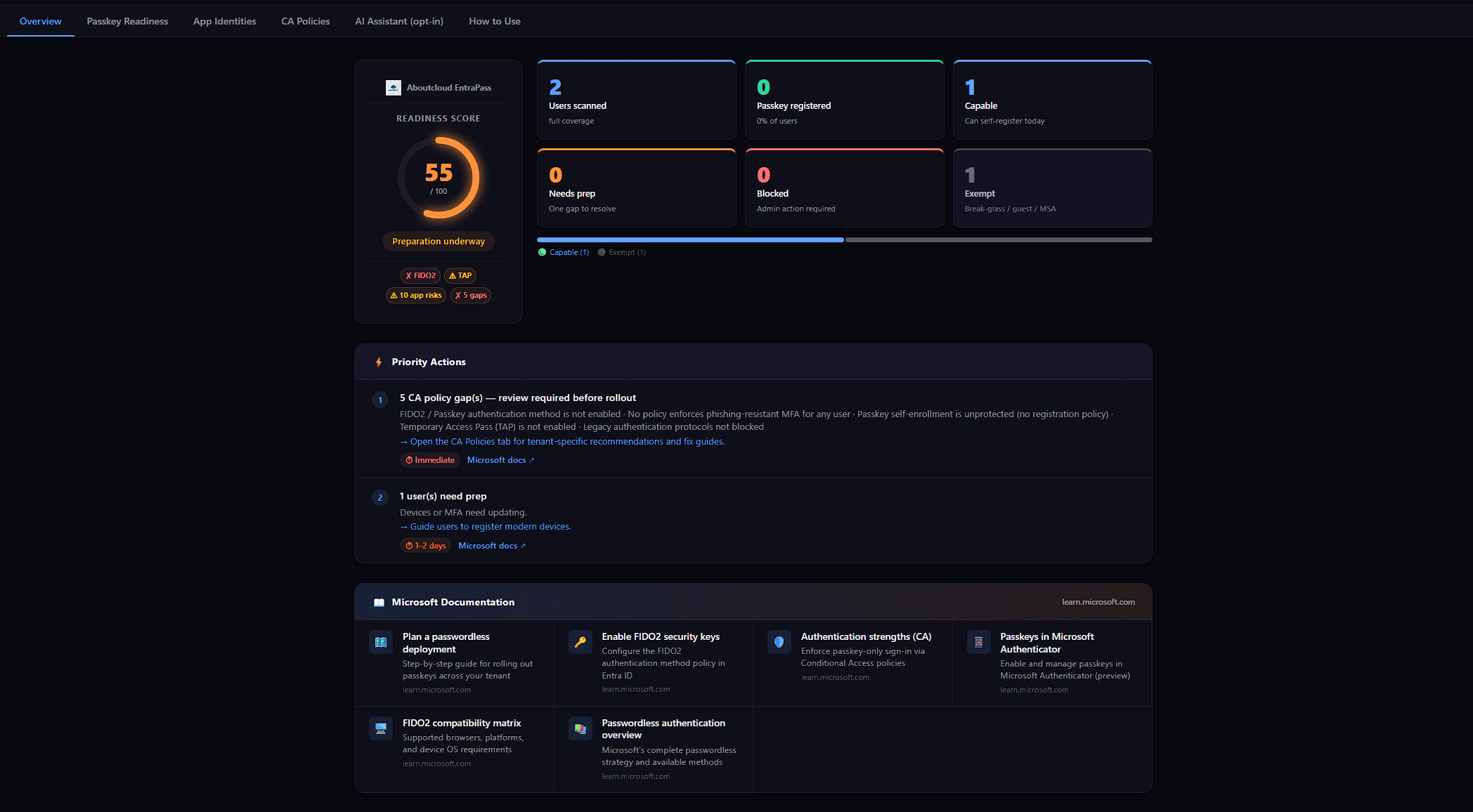Open the Passkey Readiness tab

127,21
